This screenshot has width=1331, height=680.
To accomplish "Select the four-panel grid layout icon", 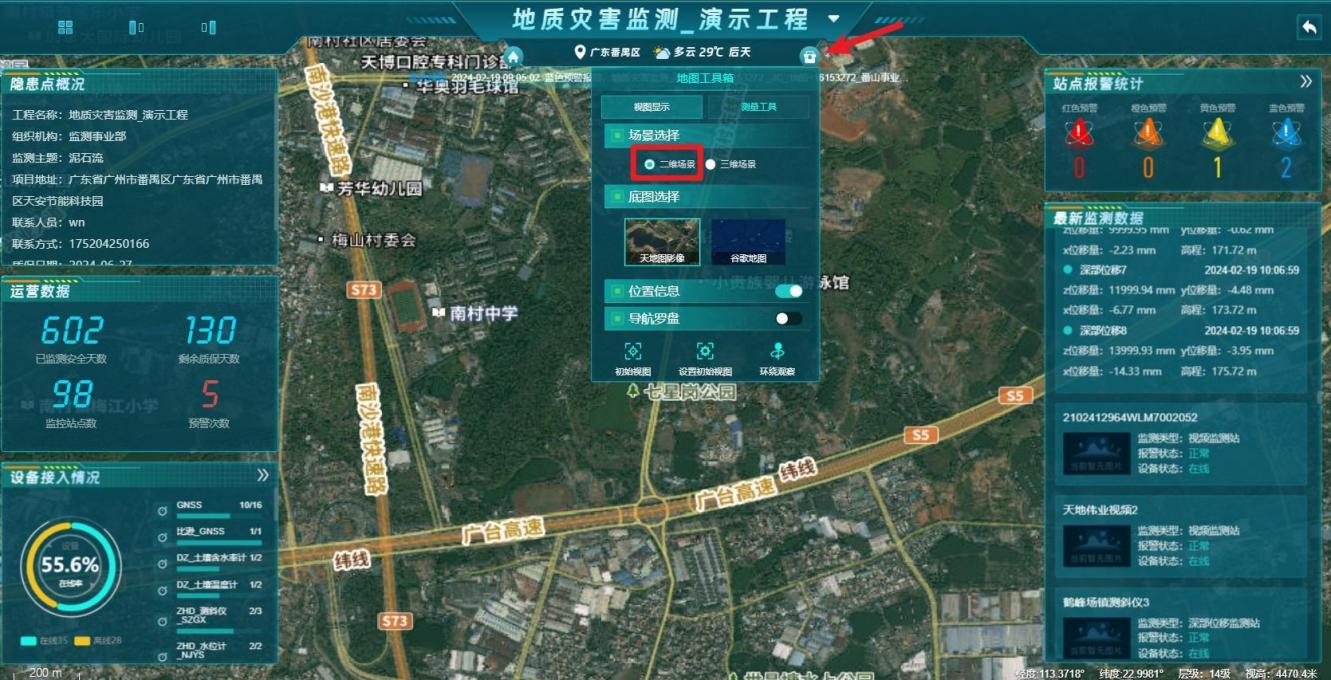I will coord(65,27).
